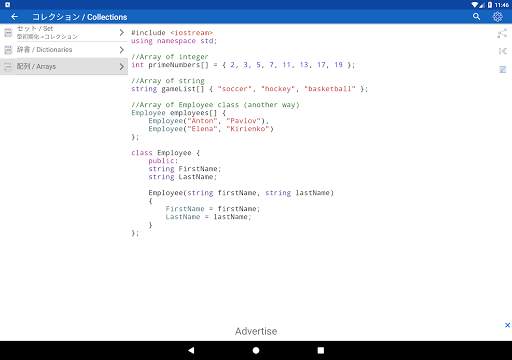This screenshot has height=360, width=512.
Task: Click the '//Array of Employee class' comment
Action: [x=215, y=105]
